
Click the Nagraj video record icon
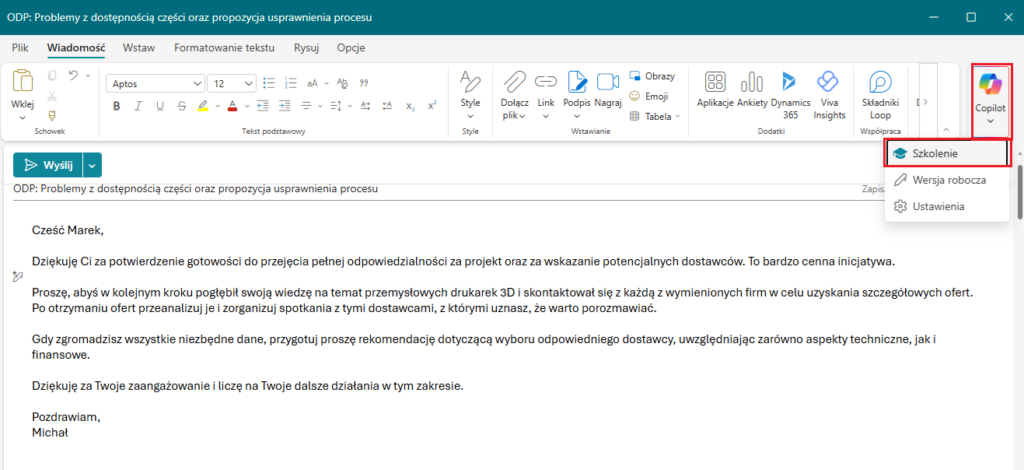click(607, 84)
